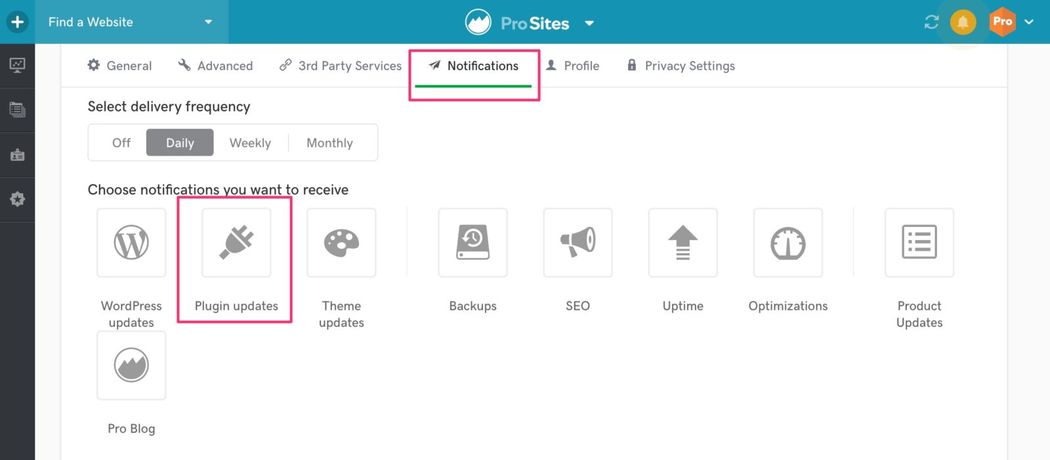The height and width of the screenshot is (460, 1050).
Task: Expand the Pro Sites dropdown arrow
Action: pos(589,23)
